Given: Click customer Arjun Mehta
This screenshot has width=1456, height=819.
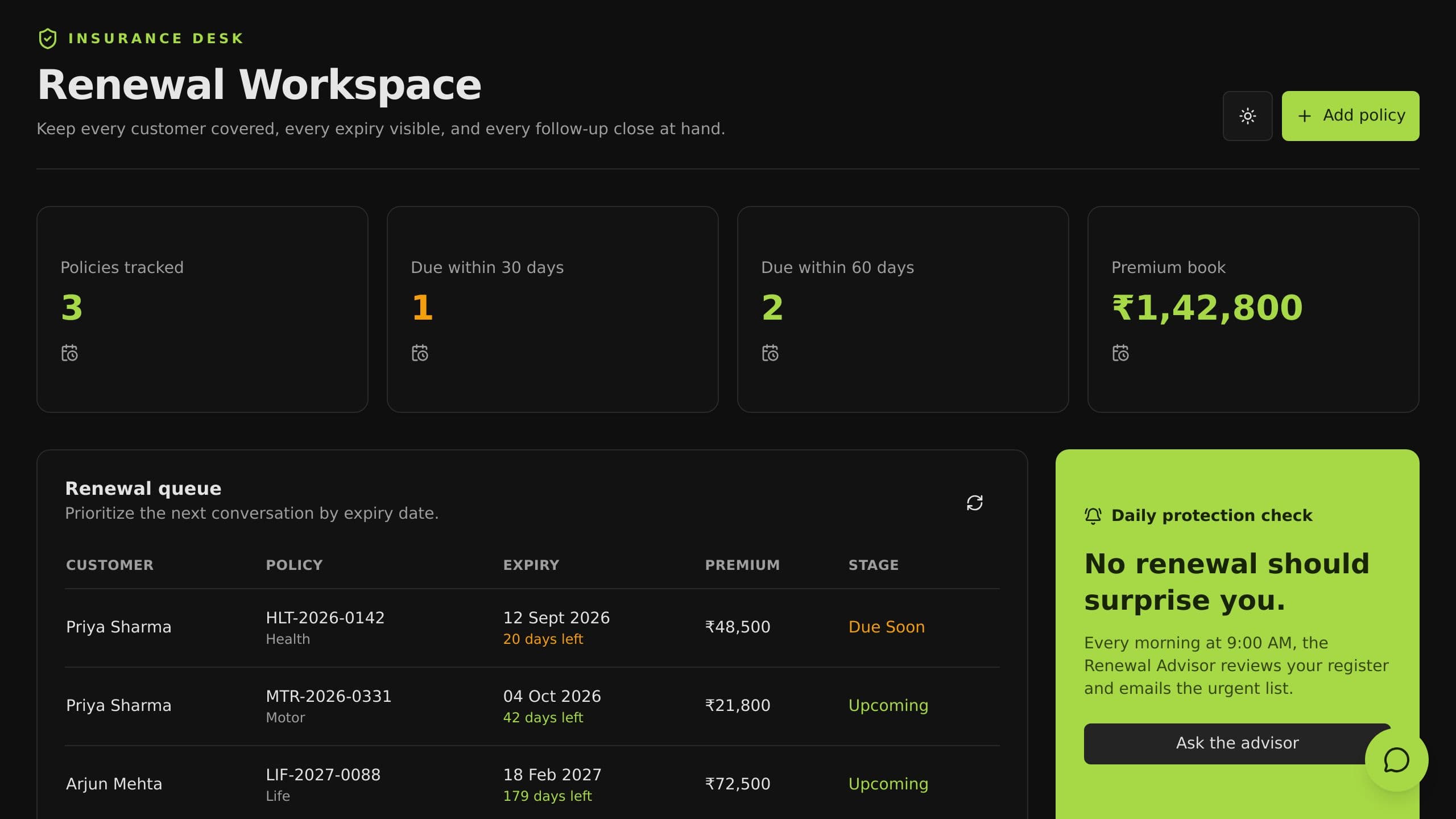Looking at the screenshot, I should click(114, 784).
